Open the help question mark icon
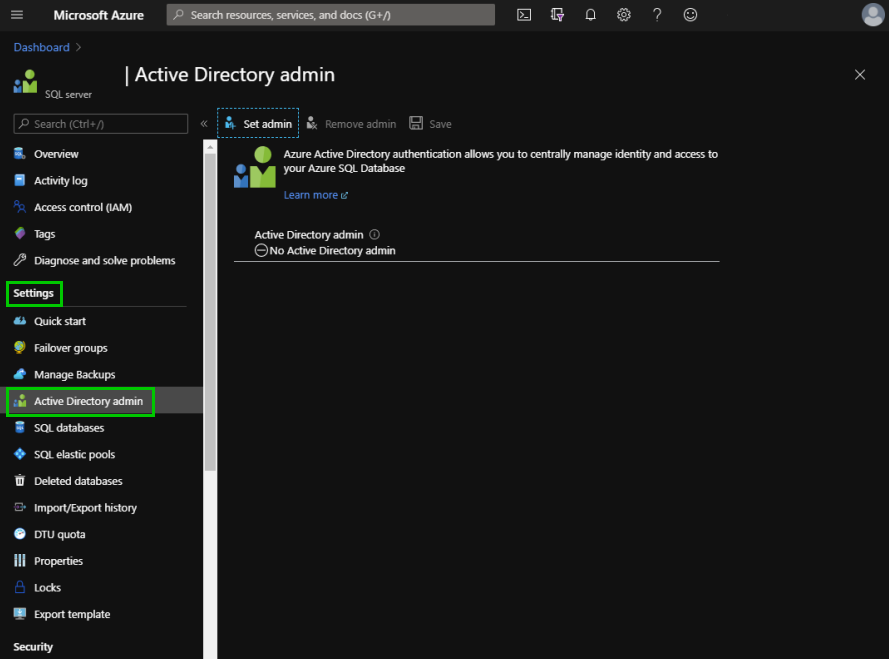The width and height of the screenshot is (889, 659). pyautogui.click(x=657, y=15)
